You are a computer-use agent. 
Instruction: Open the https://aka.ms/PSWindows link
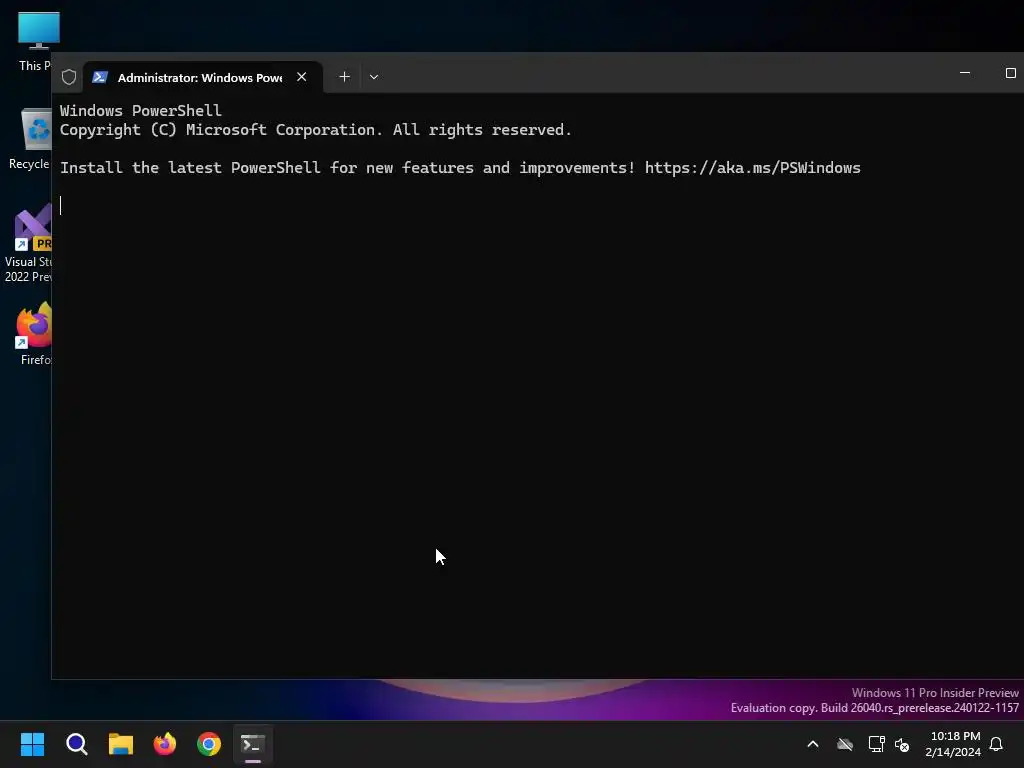point(752,168)
